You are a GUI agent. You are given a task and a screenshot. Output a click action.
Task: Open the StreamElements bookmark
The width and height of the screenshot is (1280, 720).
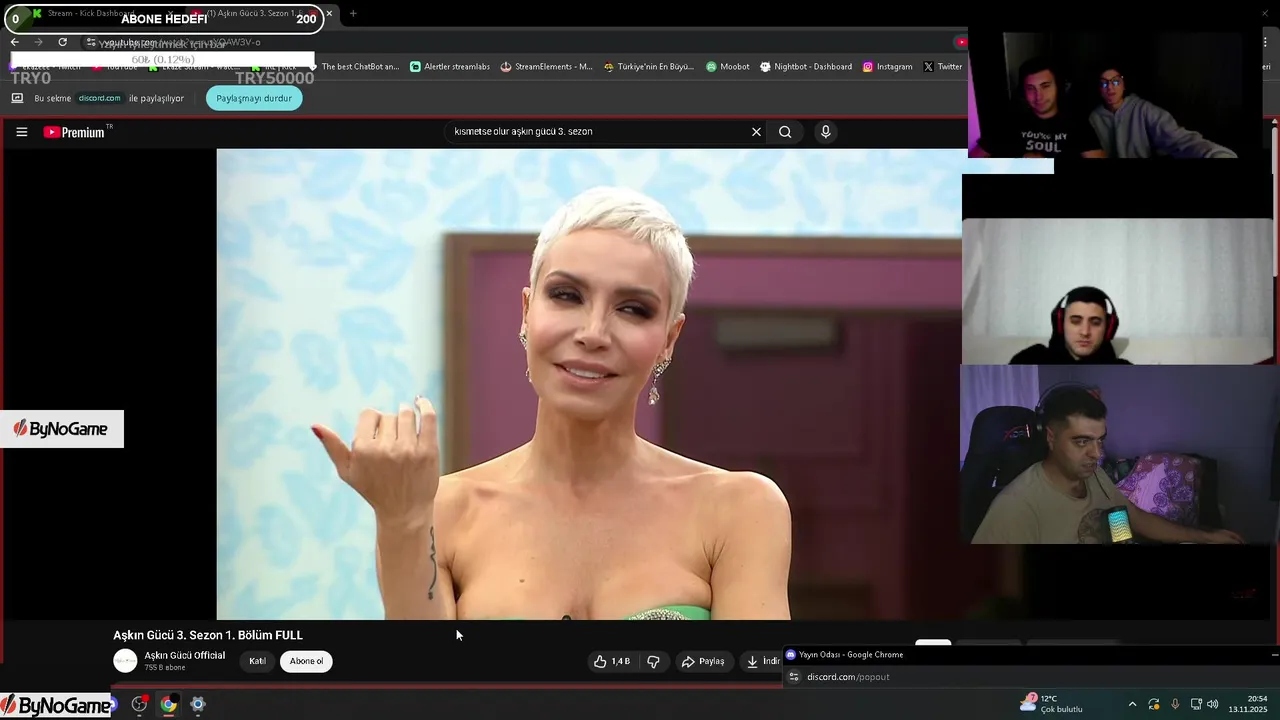547,67
